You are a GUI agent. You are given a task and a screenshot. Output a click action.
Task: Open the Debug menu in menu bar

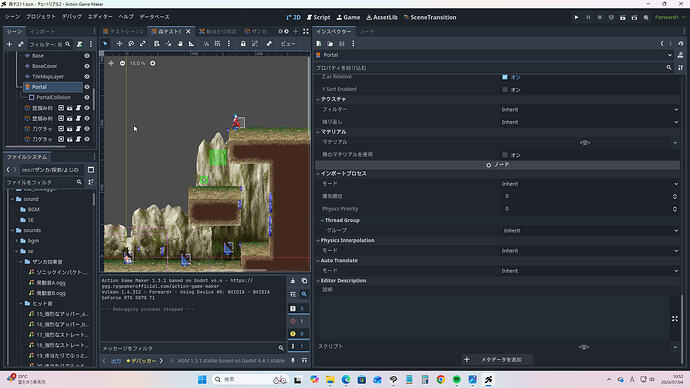(71, 17)
